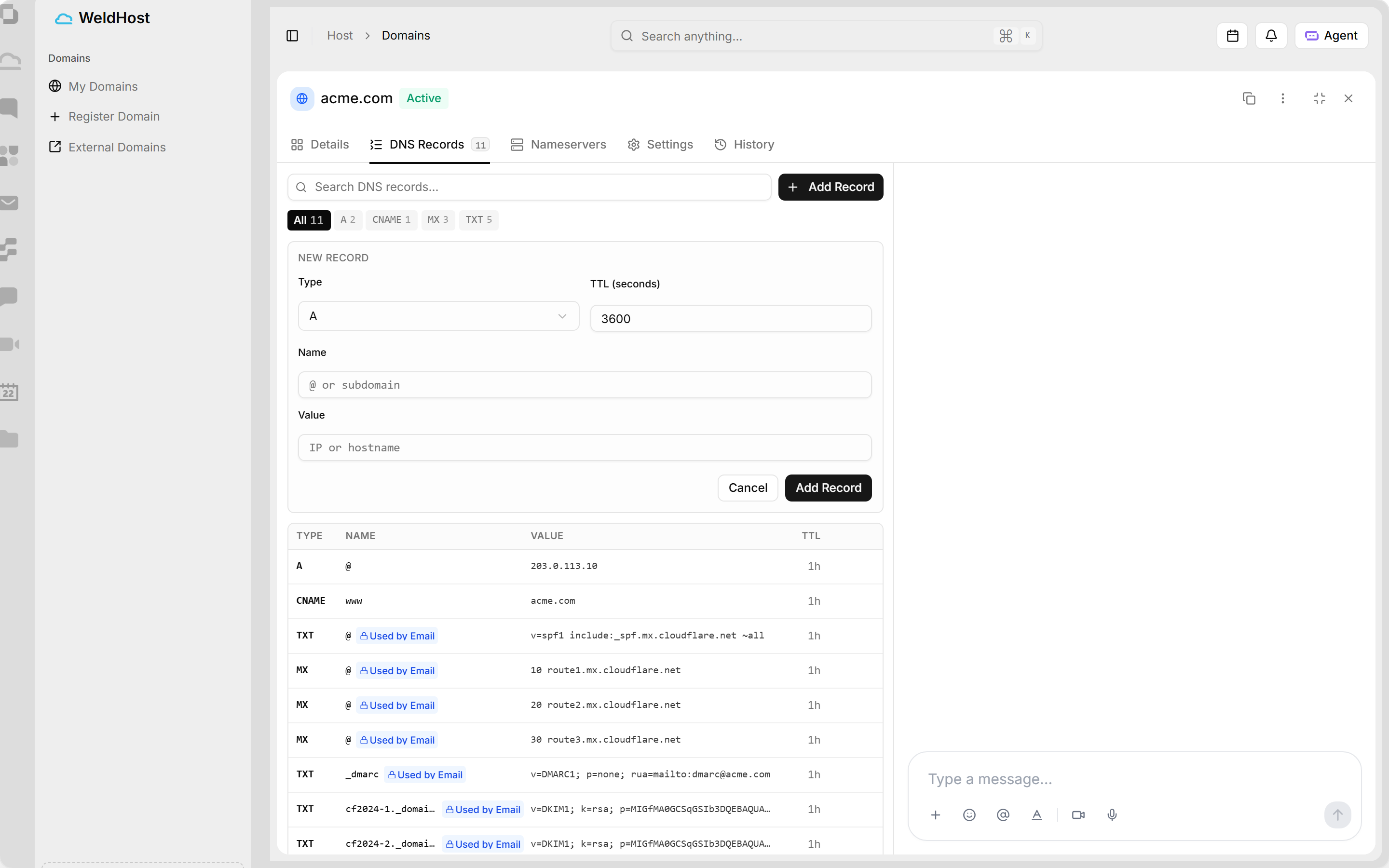Click the video camera icon in the message box
Screen dimensions: 1389x868
pyautogui.click(x=1078, y=814)
